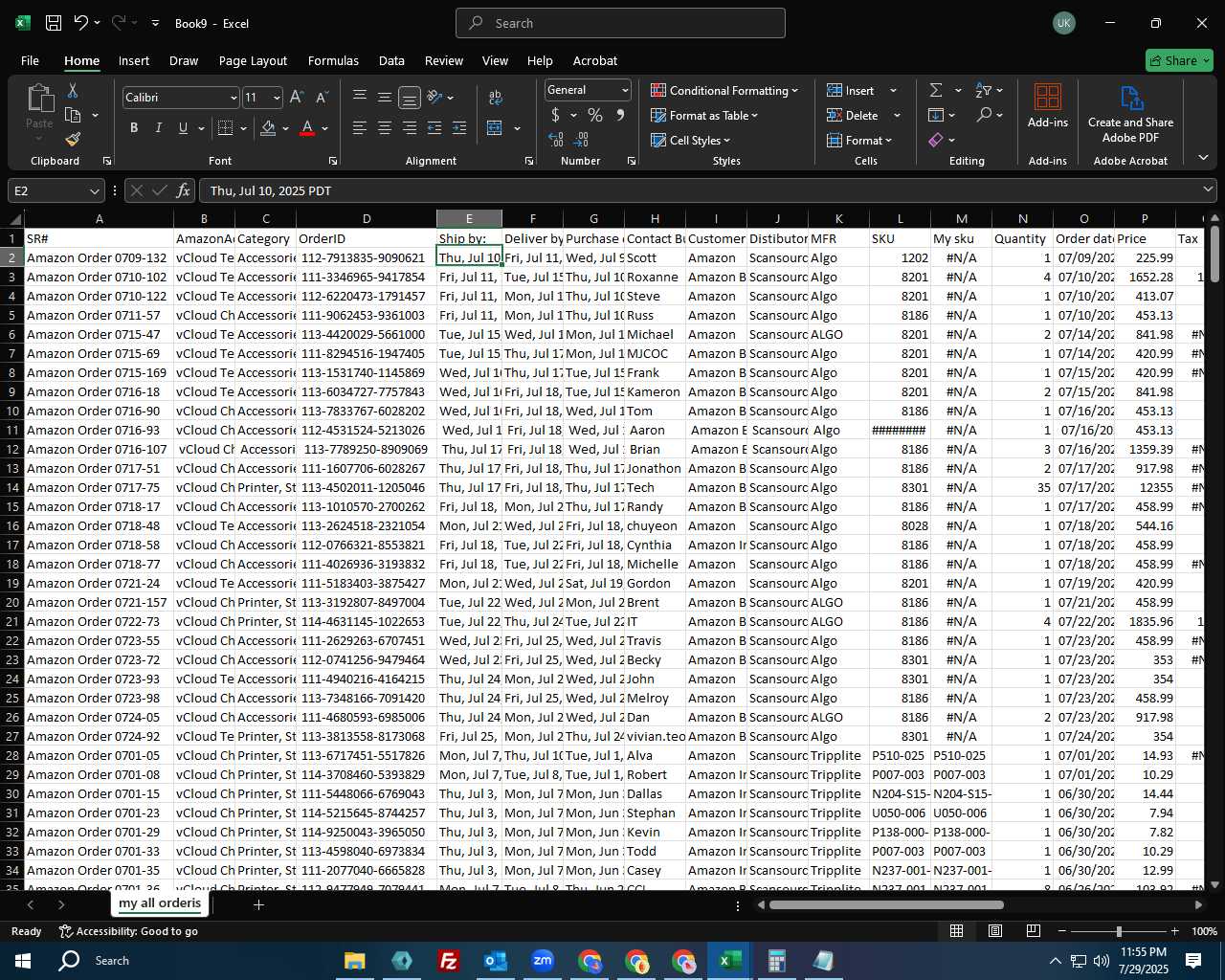This screenshot has height=980, width=1225.
Task: Click the Cut scissors icon
Action: click(x=73, y=90)
